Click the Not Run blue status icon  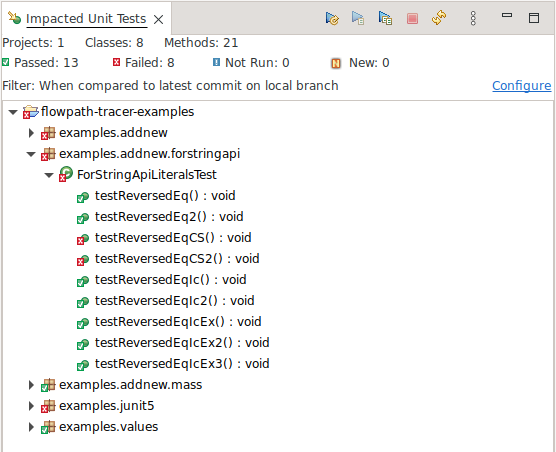pyautogui.click(x=216, y=62)
